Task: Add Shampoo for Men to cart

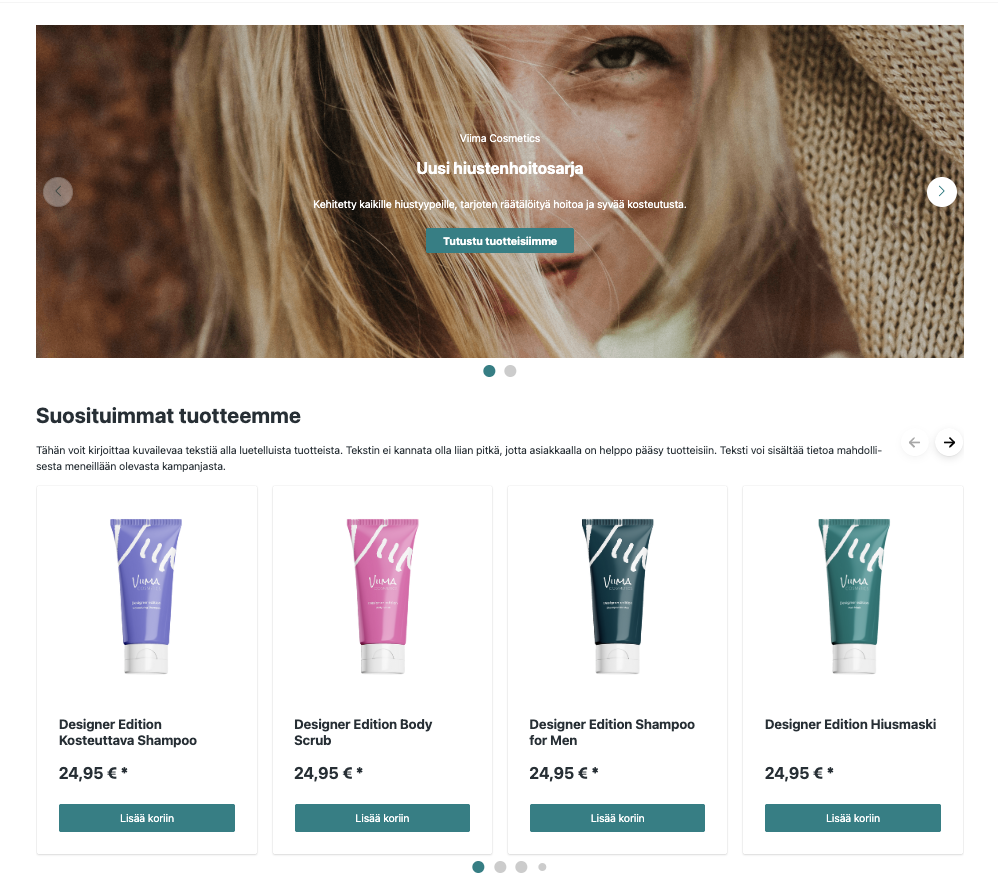Action: [617, 818]
